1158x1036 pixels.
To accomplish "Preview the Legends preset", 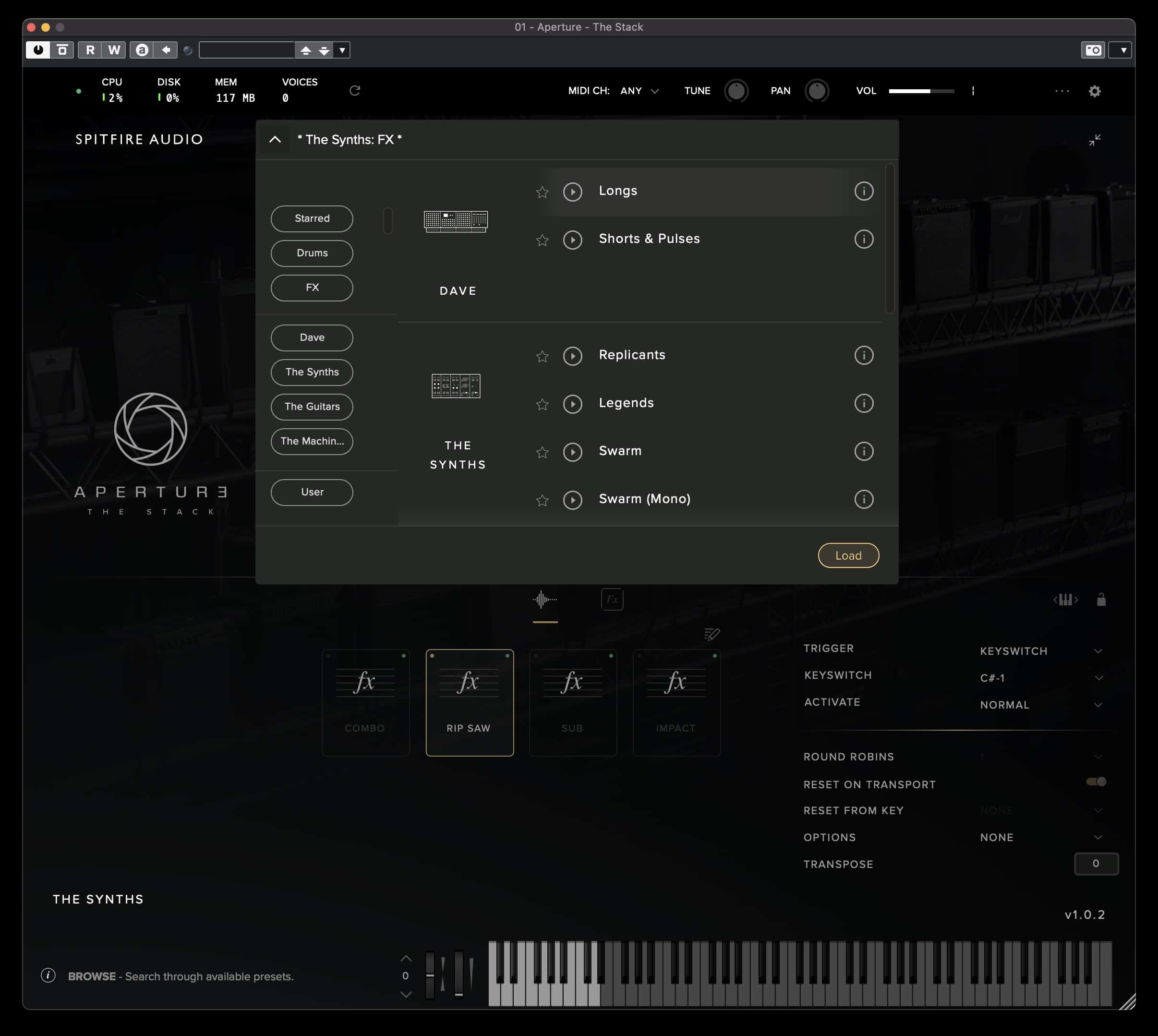I will click(x=572, y=404).
